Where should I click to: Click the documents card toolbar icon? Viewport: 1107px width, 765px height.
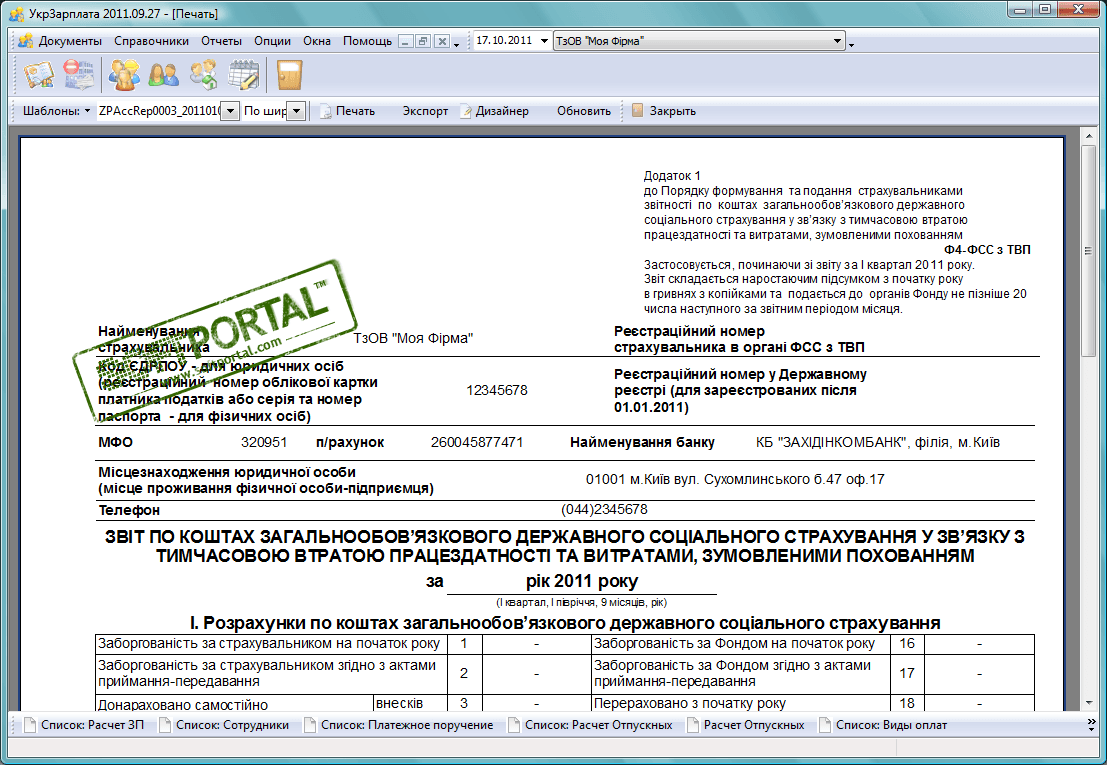(x=39, y=76)
